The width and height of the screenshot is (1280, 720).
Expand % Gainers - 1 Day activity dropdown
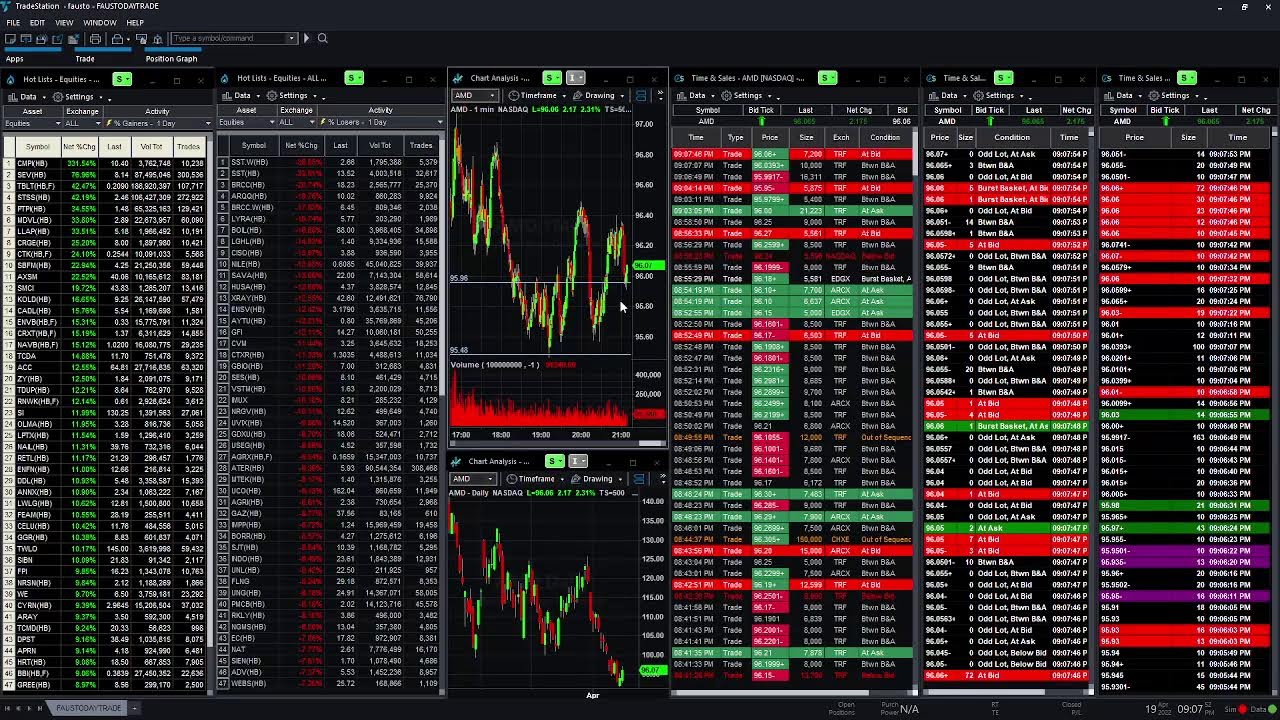click(x=209, y=123)
